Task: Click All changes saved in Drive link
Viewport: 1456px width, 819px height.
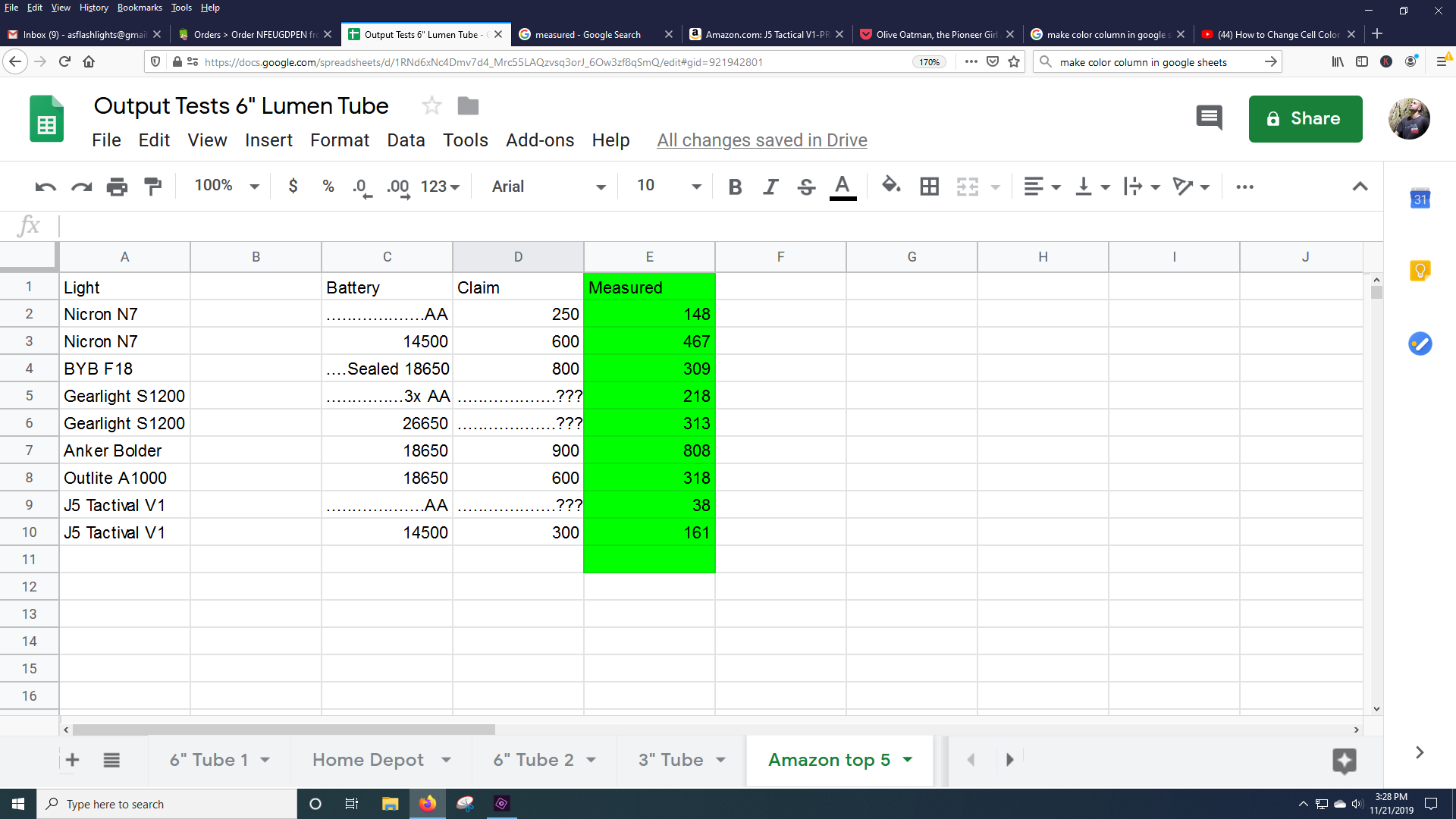Action: point(761,140)
